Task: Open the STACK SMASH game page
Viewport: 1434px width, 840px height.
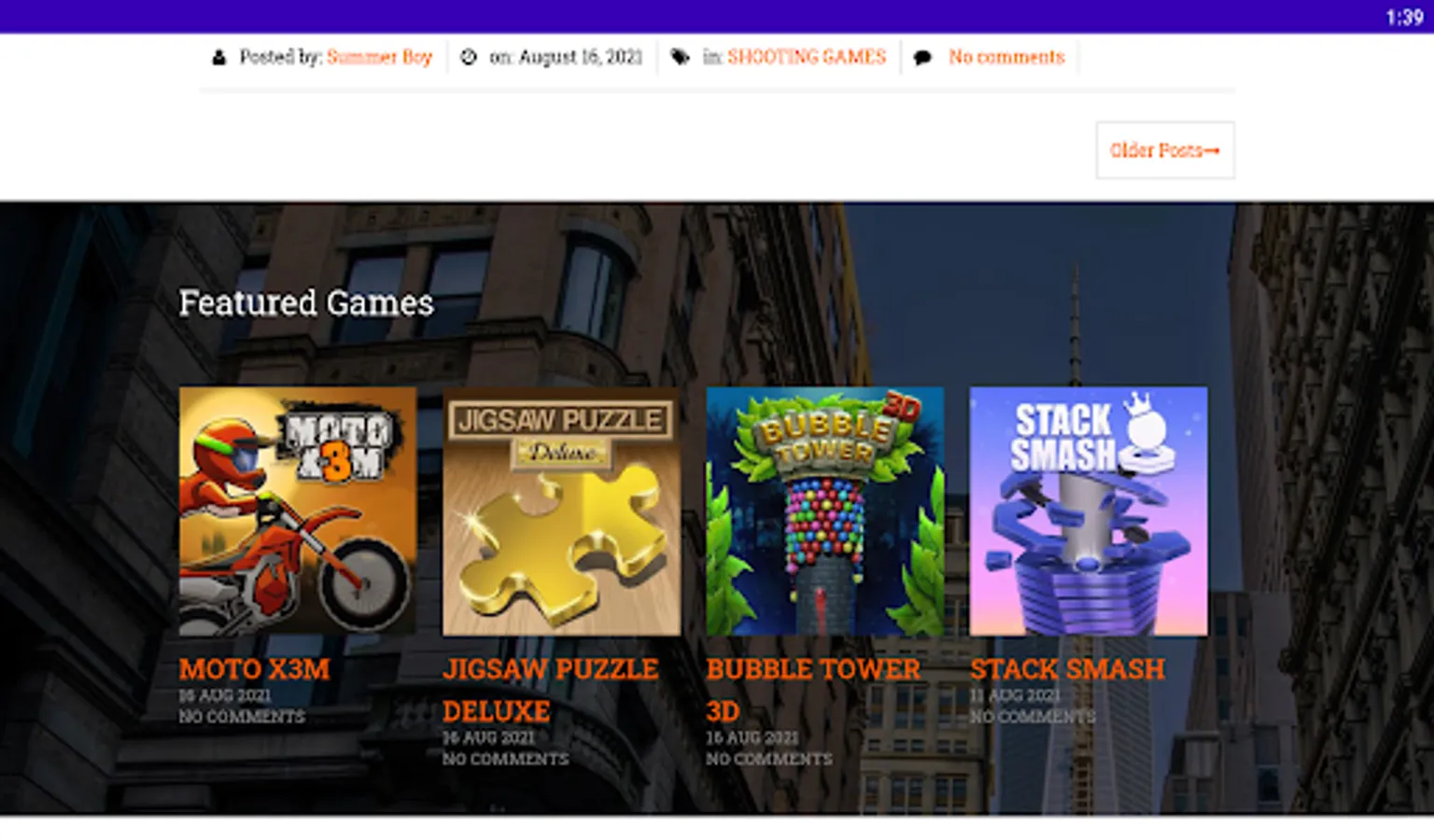Action: pos(1067,669)
